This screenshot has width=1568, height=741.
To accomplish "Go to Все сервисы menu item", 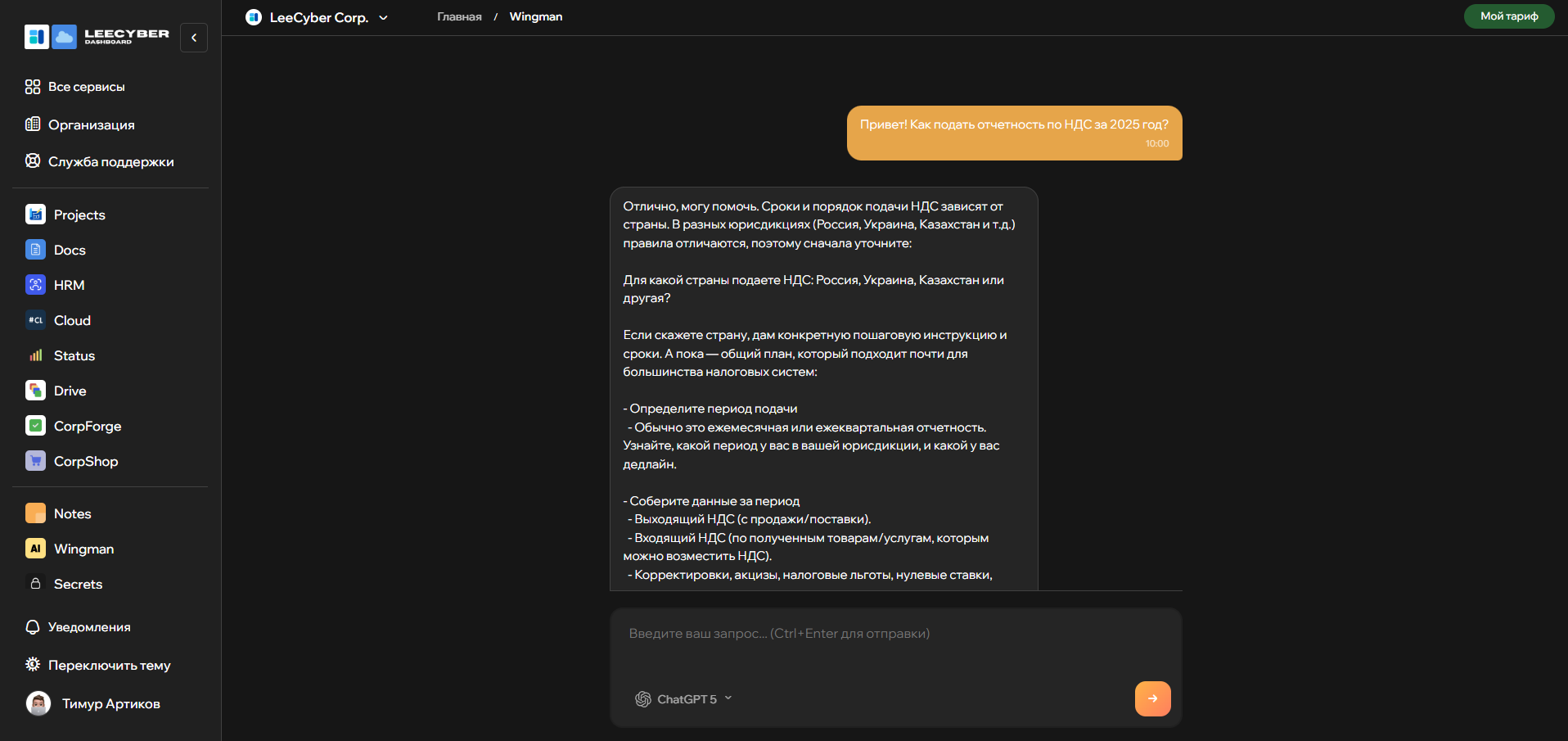I will tap(86, 87).
